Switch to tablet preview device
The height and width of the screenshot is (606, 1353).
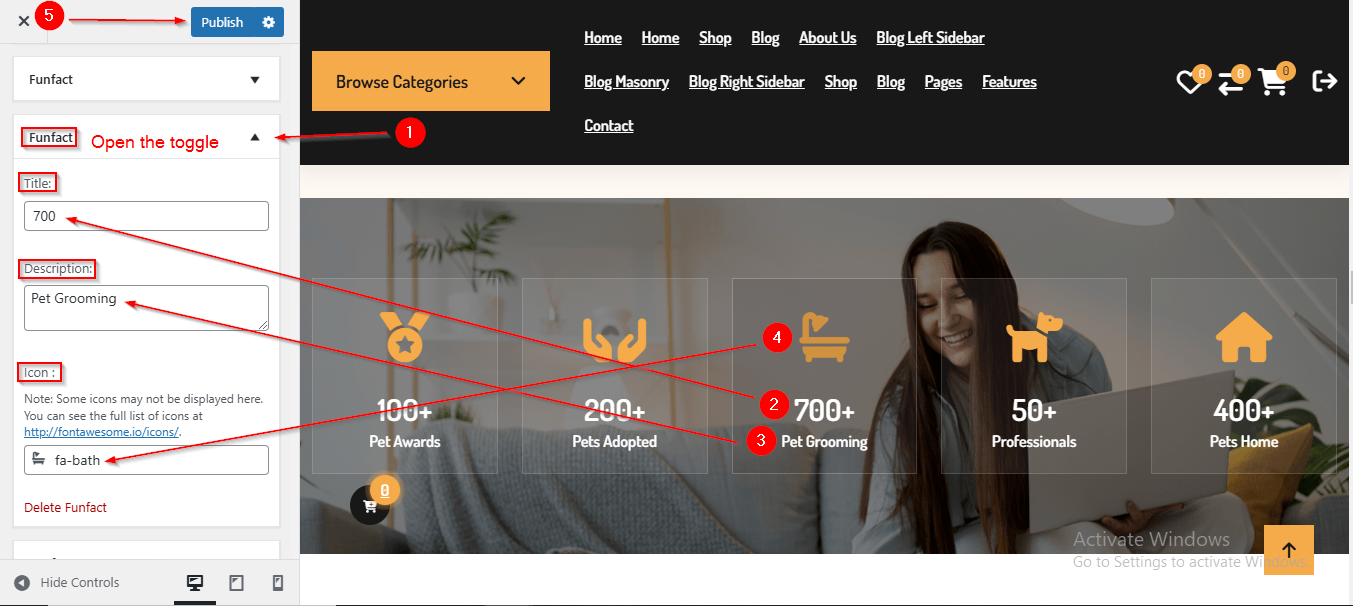pos(236,583)
